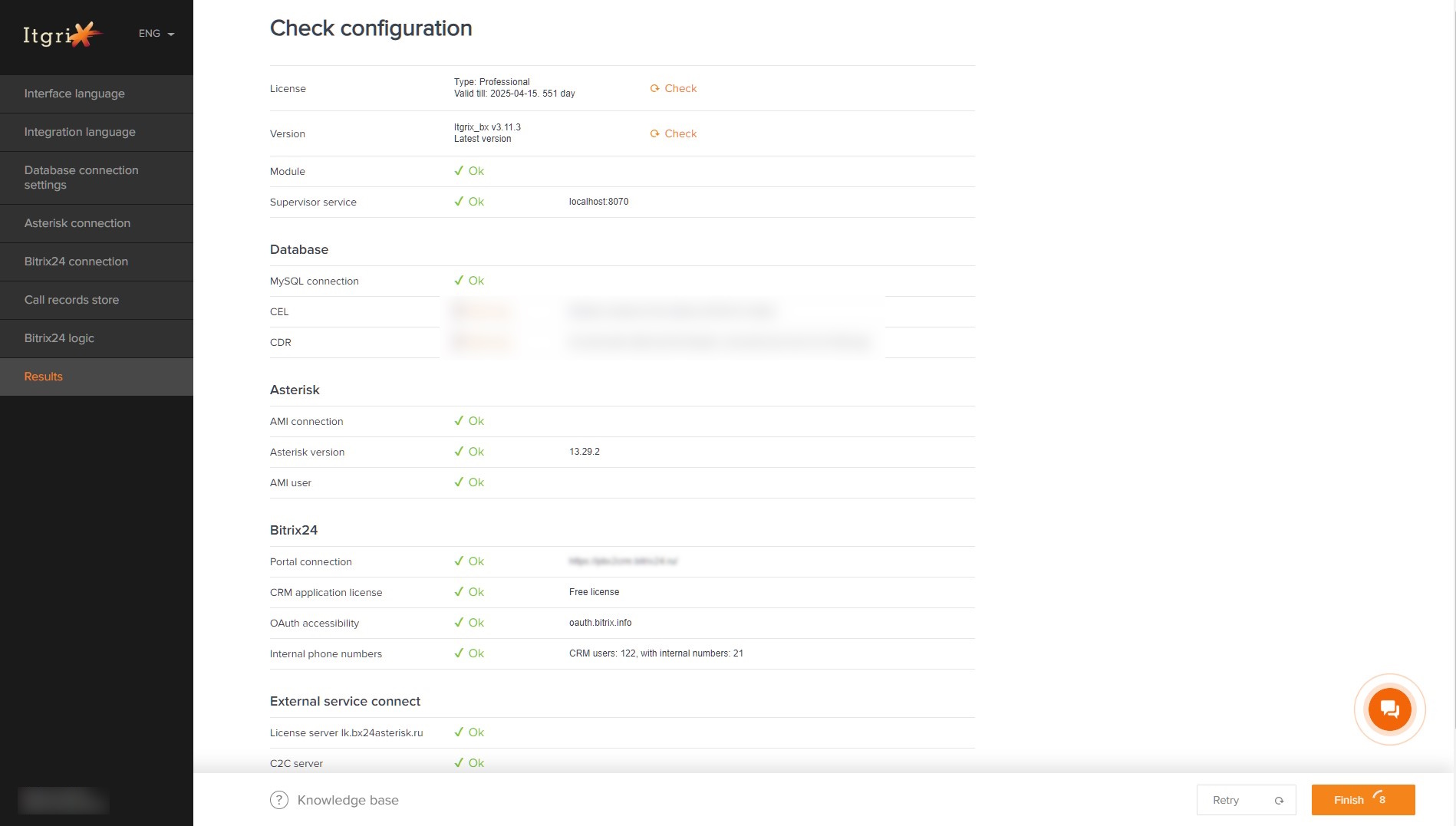Click the Check configuration heading
The width and height of the screenshot is (1456, 826).
371,28
